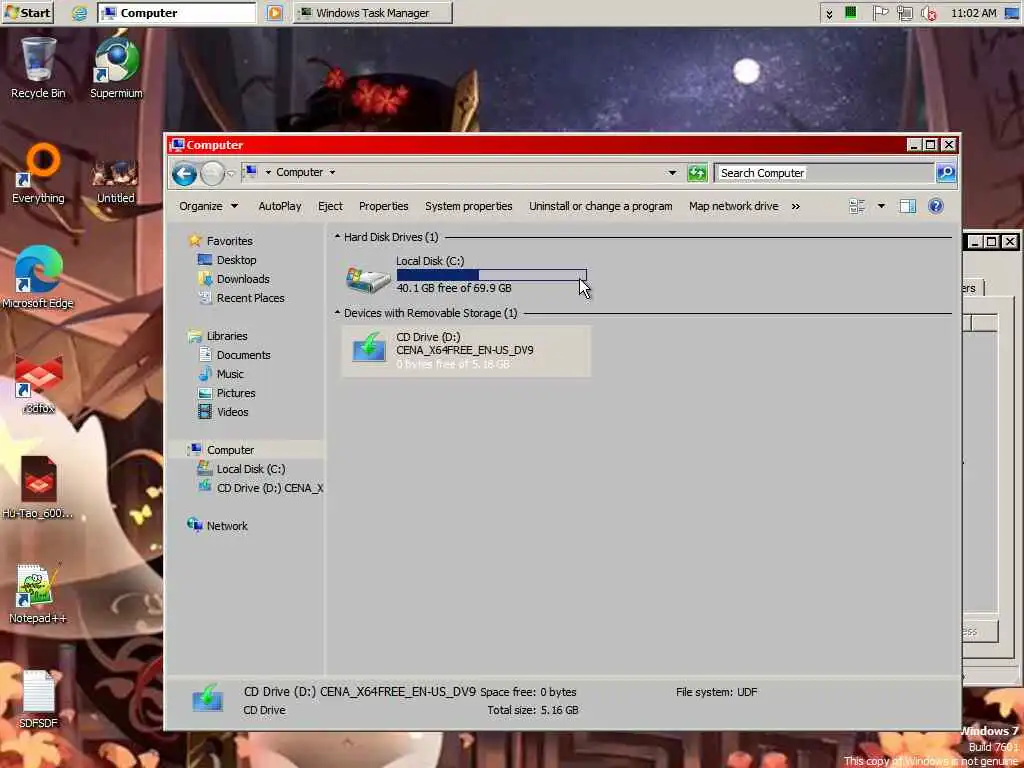Select CD Drive (D:) in main pane

(x=466, y=351)
